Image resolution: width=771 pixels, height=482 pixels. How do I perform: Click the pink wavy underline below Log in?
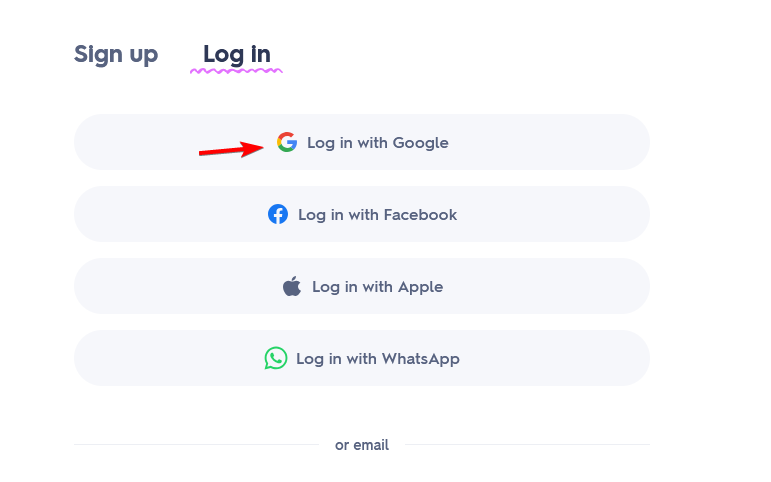[x=237, y=71]
